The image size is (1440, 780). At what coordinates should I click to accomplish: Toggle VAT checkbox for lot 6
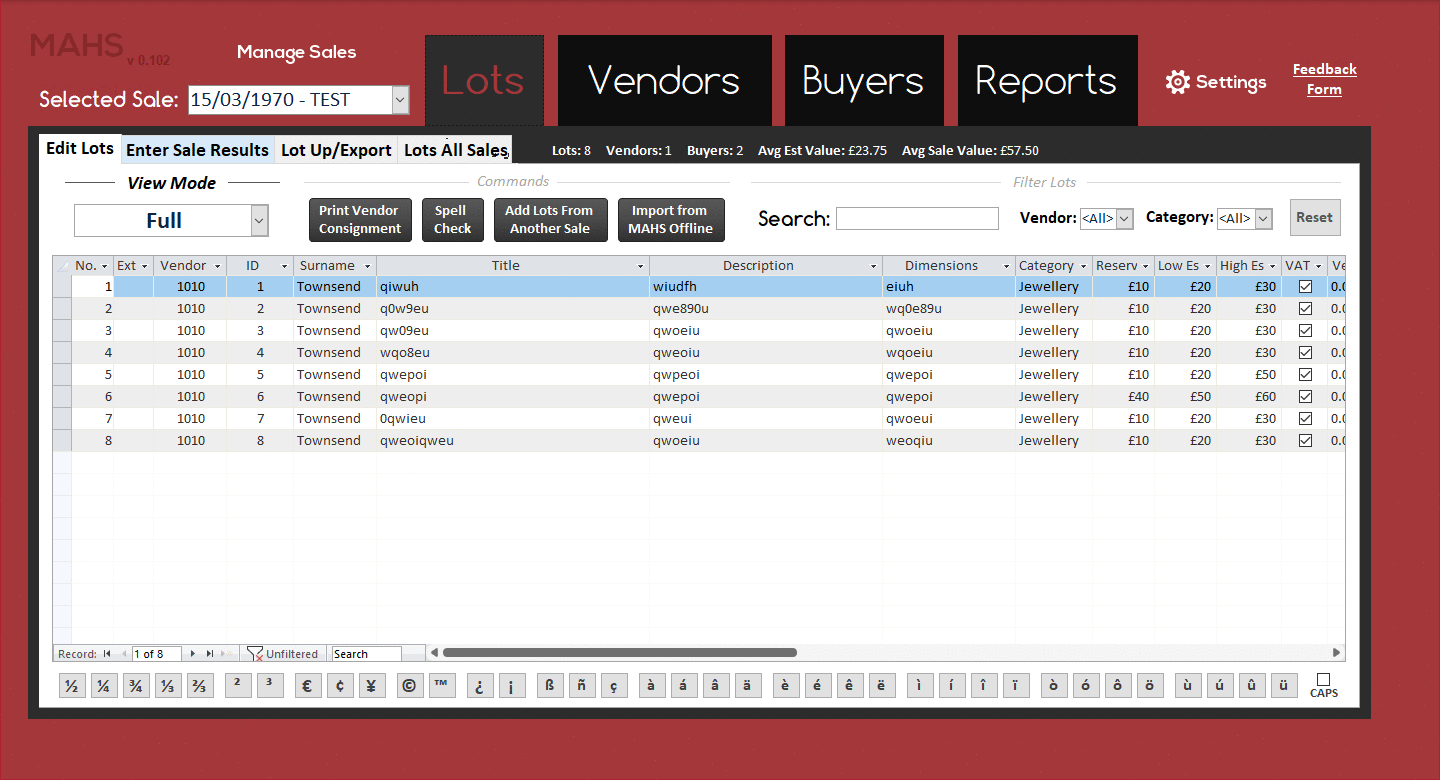1305,396
